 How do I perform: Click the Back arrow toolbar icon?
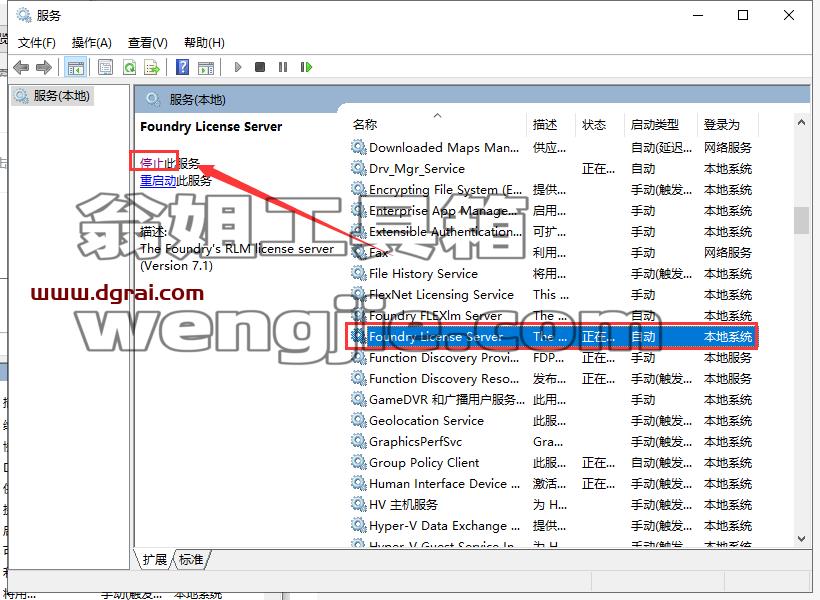pos(21,67)
